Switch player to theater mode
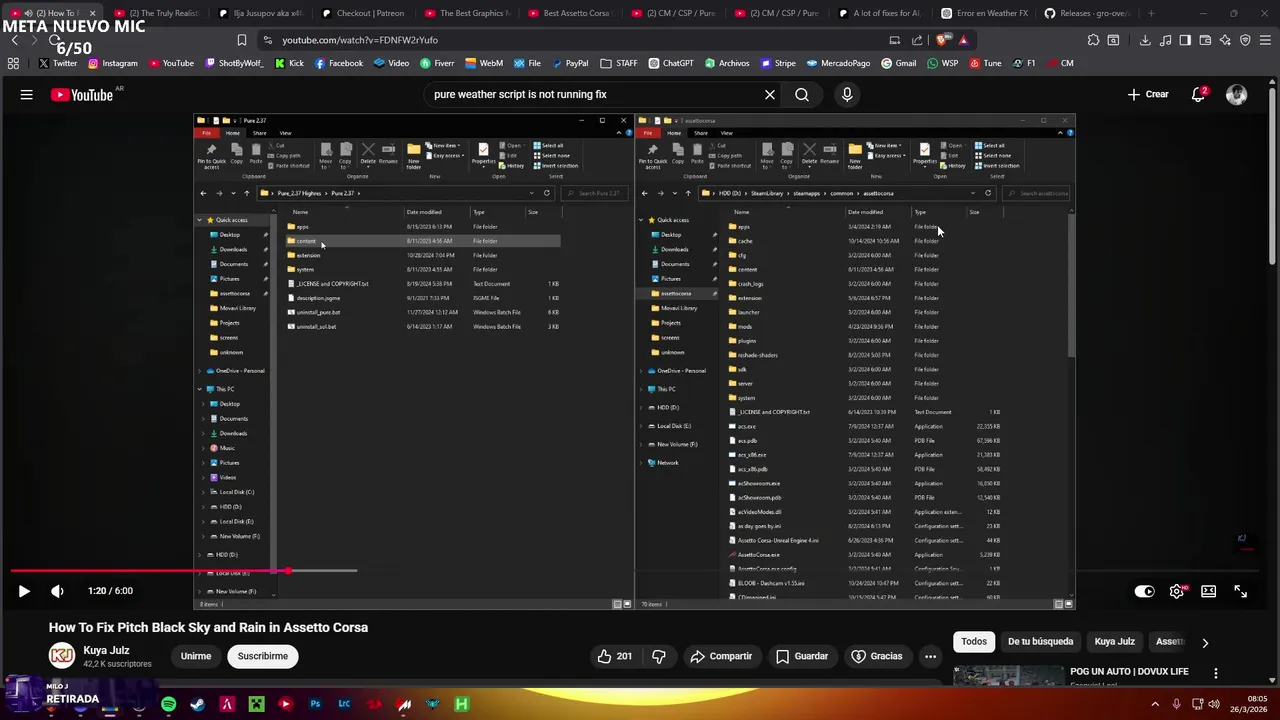1280x720 pixels. click(1209, 591)
